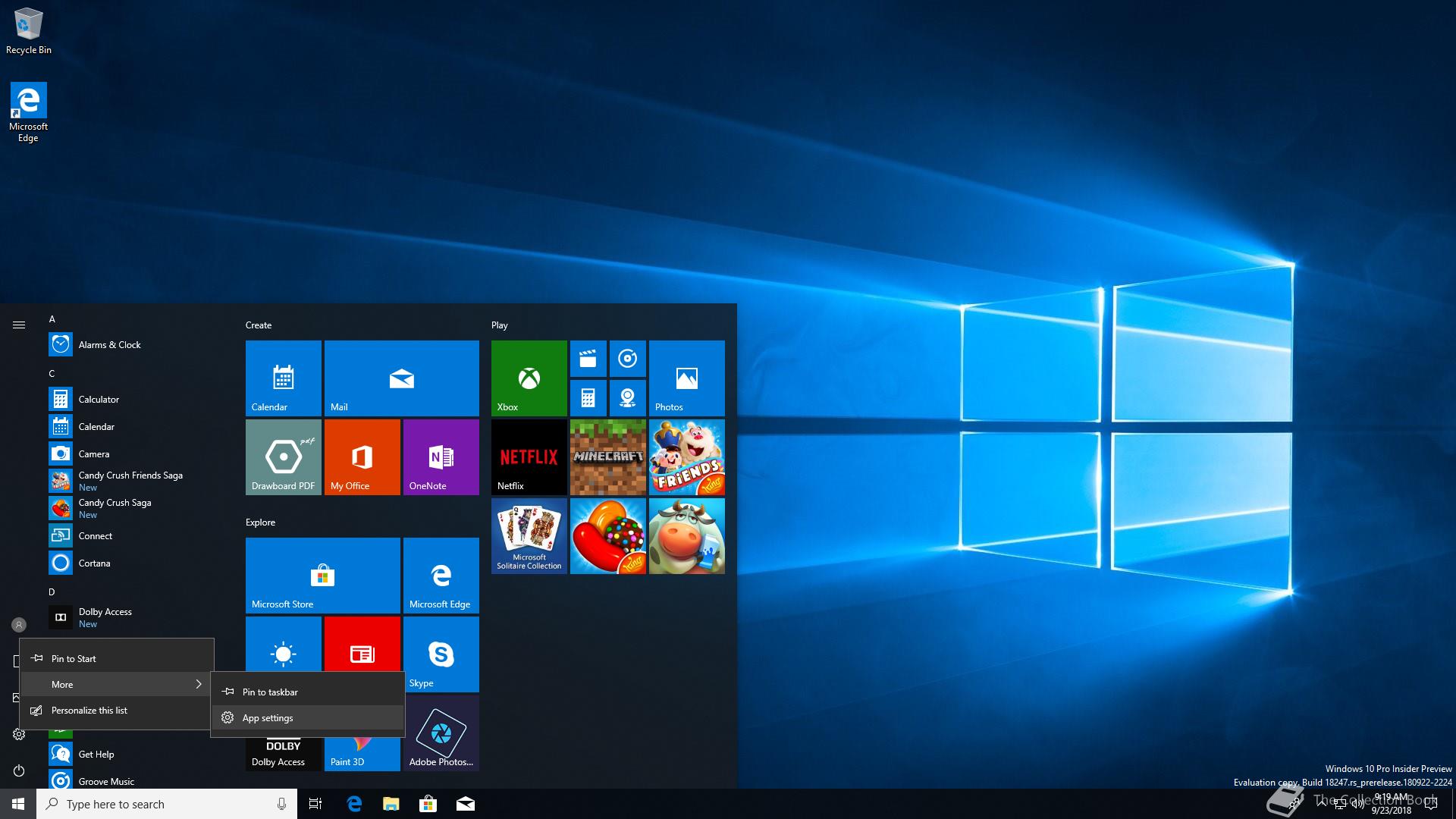Viewport: 1456px width, 819px height.
Task: Click the taskbar search box
Action: click(x=167, y=804)
